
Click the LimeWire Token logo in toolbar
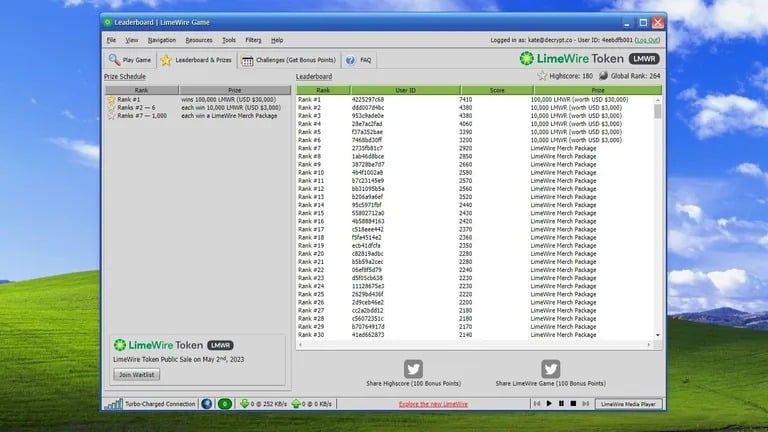pos(572,59)
